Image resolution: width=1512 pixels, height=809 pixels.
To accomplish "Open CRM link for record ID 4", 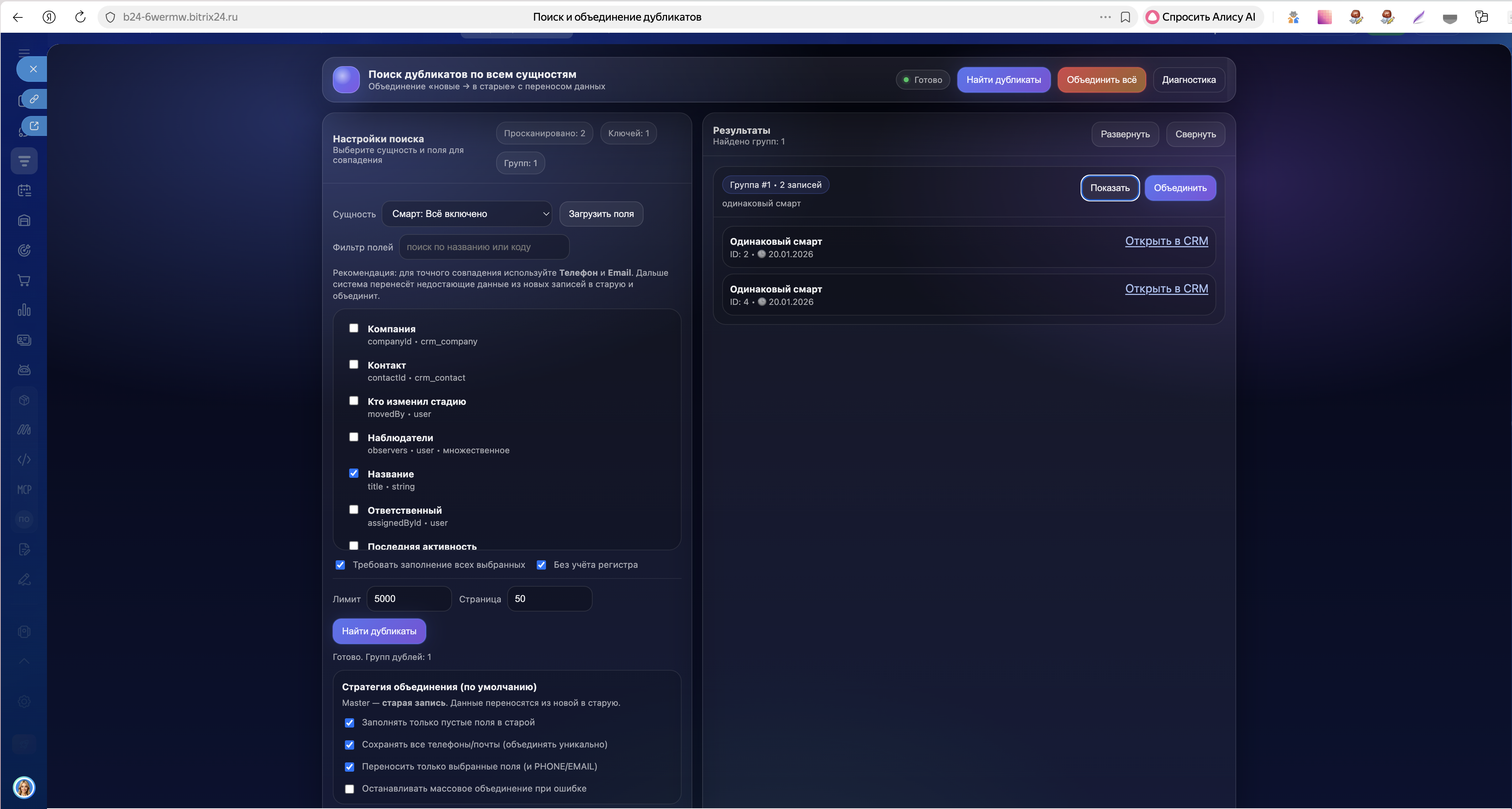I will [1166, 289].
